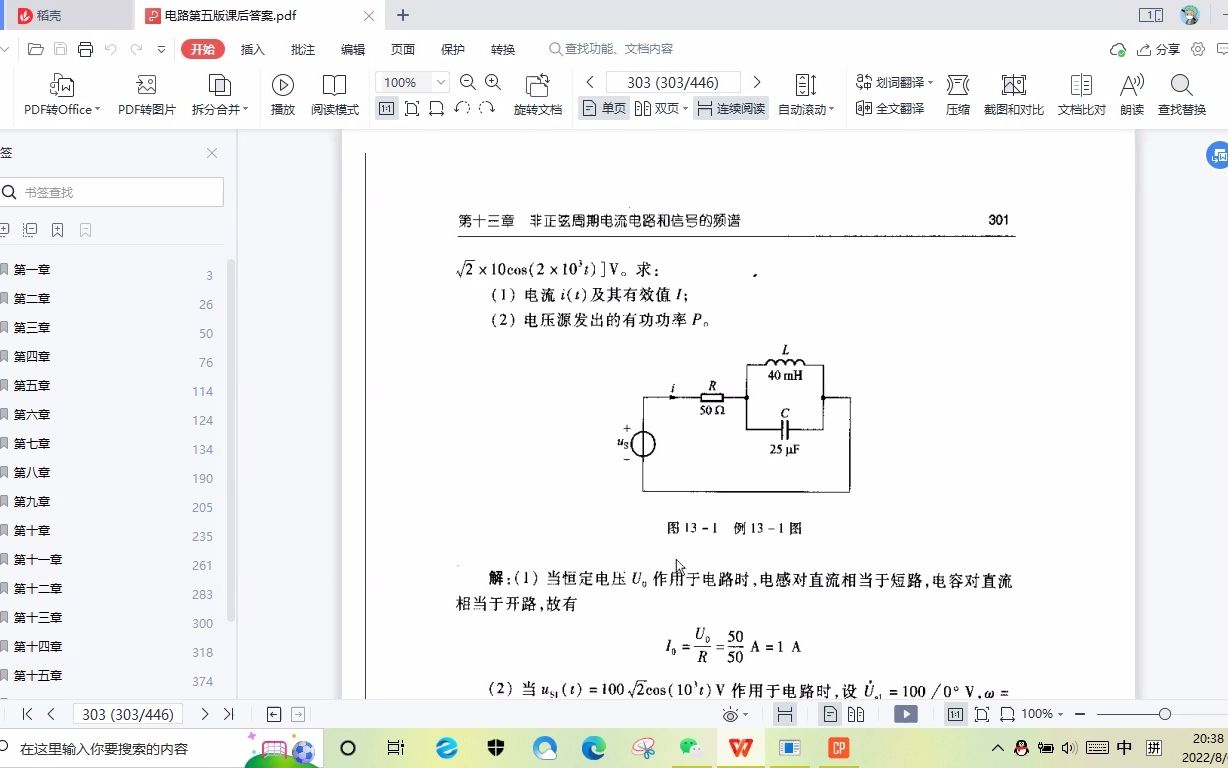Open the 压缩 compression tool
Image resolution: width=1228 pixels, height=768 pixels.
[x=957, y=95]
